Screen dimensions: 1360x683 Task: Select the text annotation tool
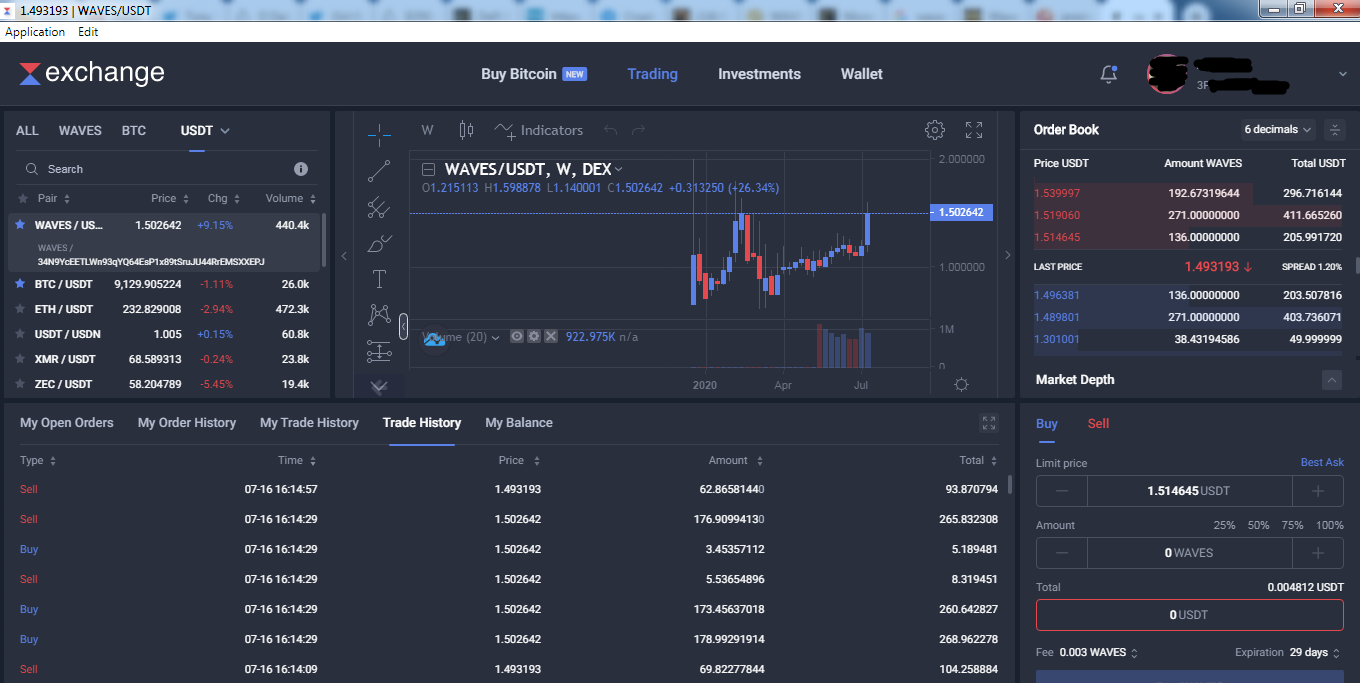coord(379,279)
